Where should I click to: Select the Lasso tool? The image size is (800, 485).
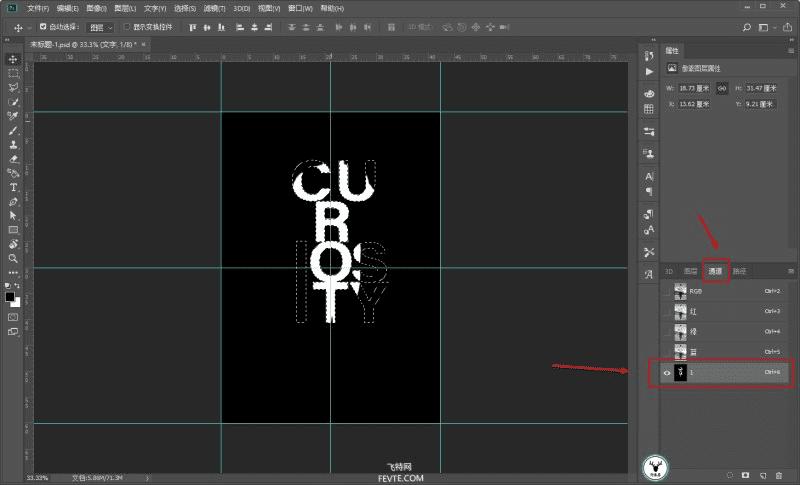tap(13, 88)
